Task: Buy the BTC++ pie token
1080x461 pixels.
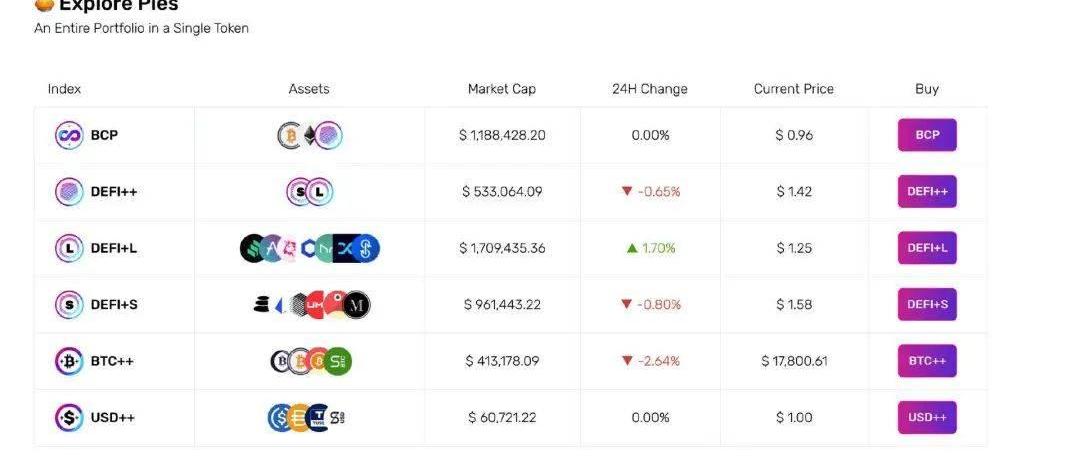Action: coord(927,361)
